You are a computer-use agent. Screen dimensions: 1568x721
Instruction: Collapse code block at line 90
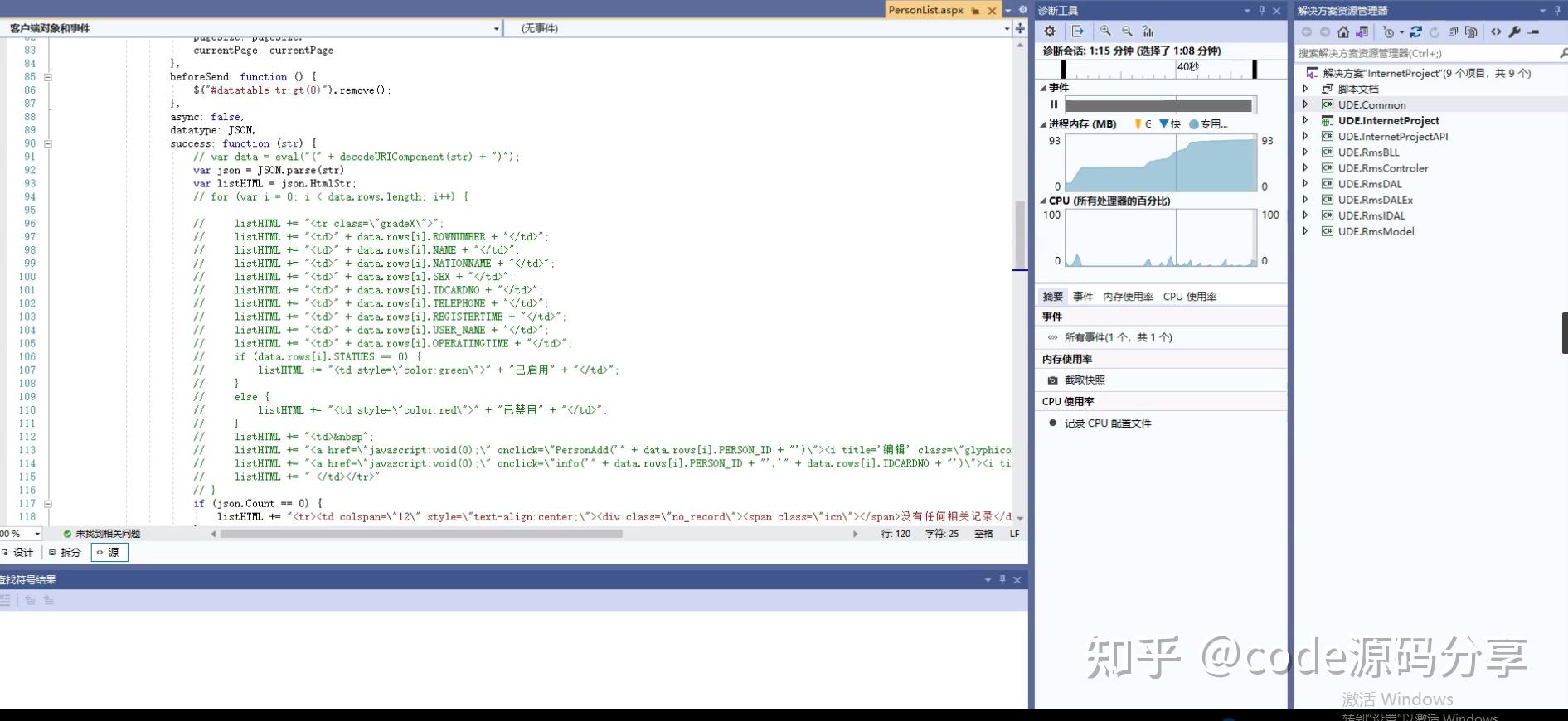(x=48, y=143)
